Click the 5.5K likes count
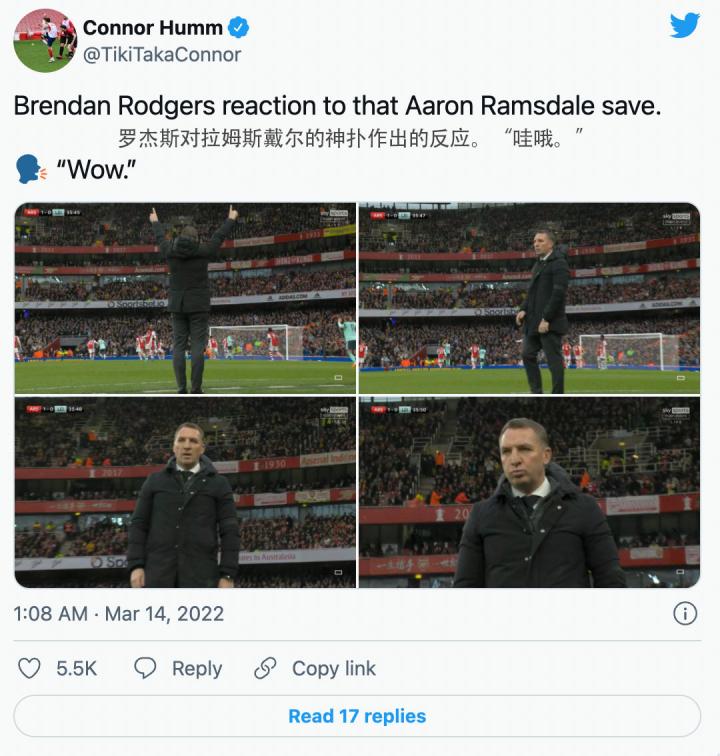Image resolution: width=720 pixels, height=756 pixels. pos(77,669)
